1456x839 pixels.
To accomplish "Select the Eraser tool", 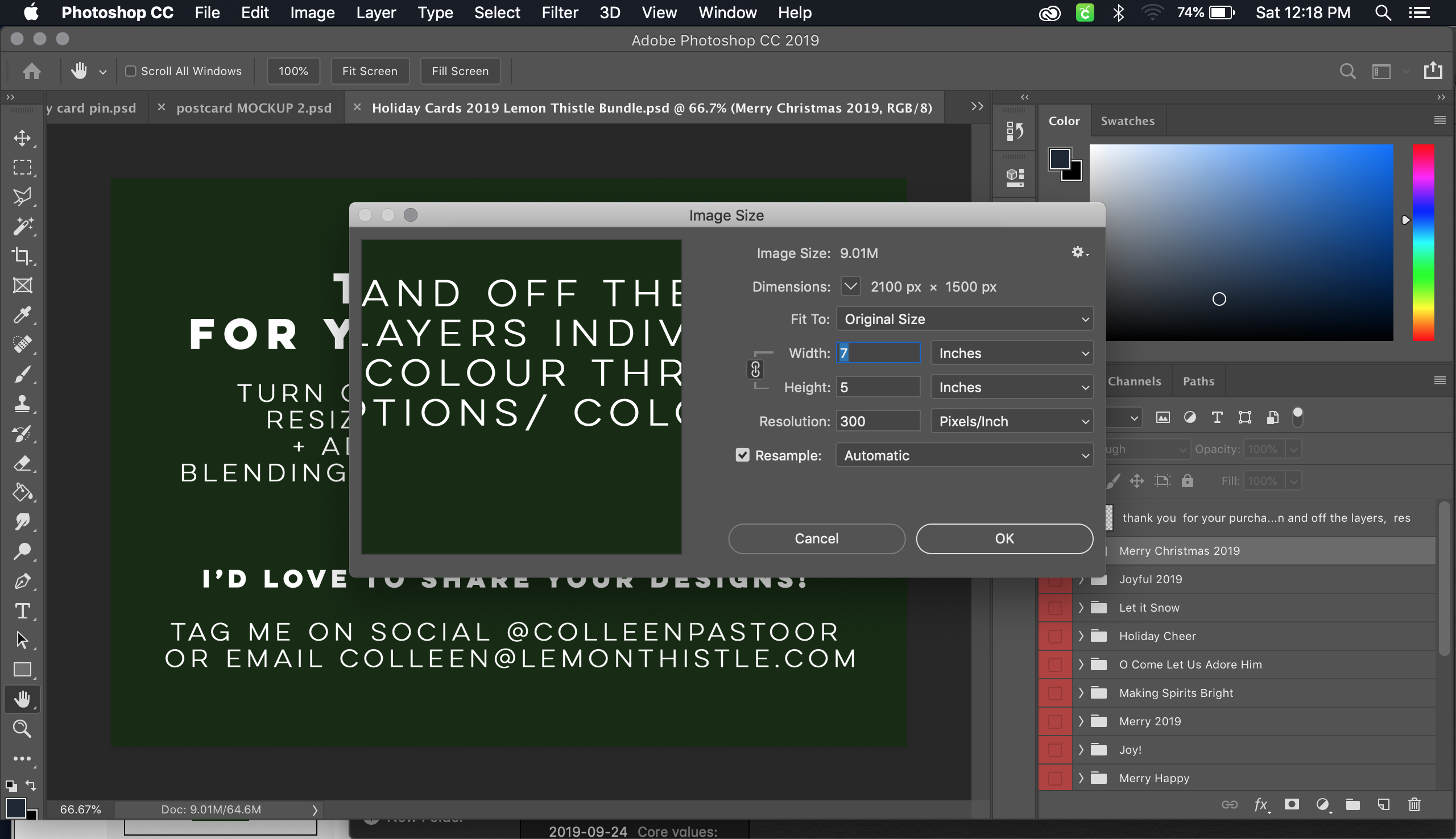I will tap(22, 463).
